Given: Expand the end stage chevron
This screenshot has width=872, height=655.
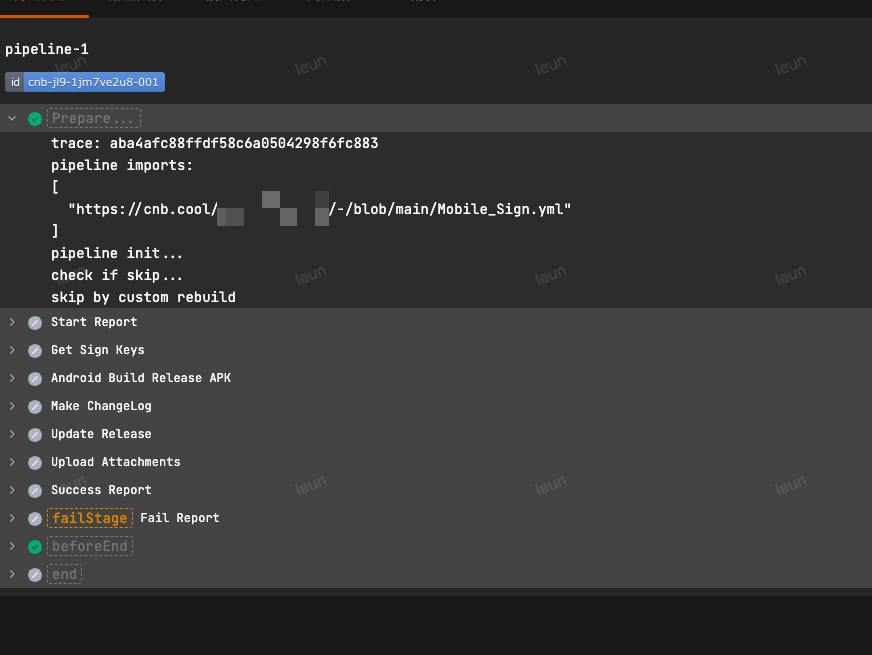Looking at the screenshot, I should [x=12, y=574].
